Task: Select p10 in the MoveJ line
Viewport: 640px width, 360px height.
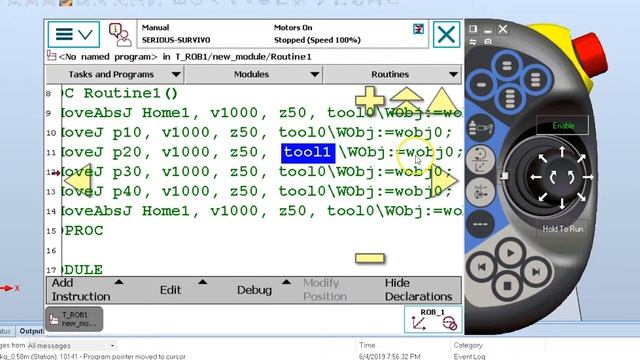Action: point(127,133)
